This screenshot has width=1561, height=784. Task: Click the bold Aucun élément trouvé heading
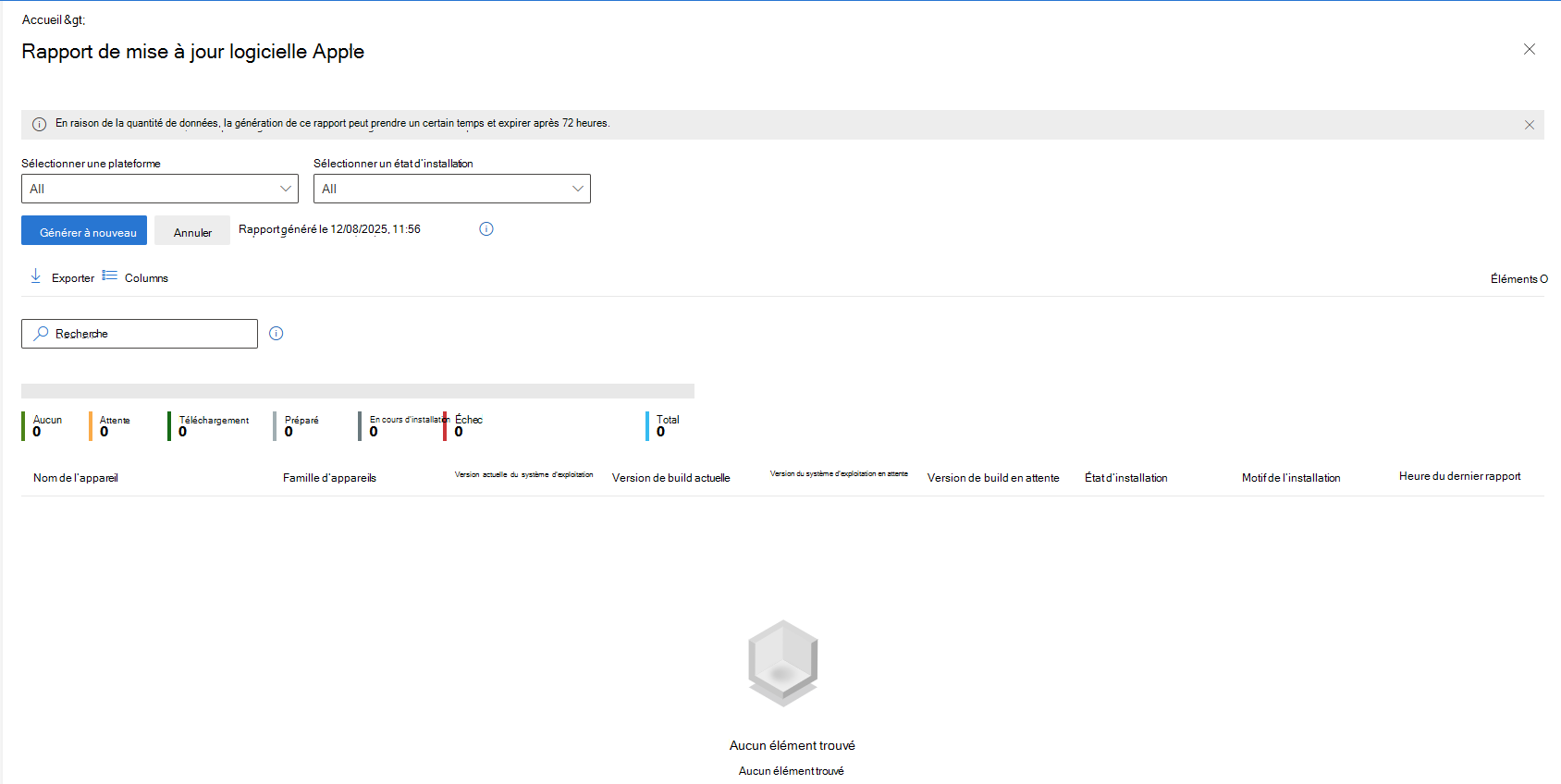(793, 745)
